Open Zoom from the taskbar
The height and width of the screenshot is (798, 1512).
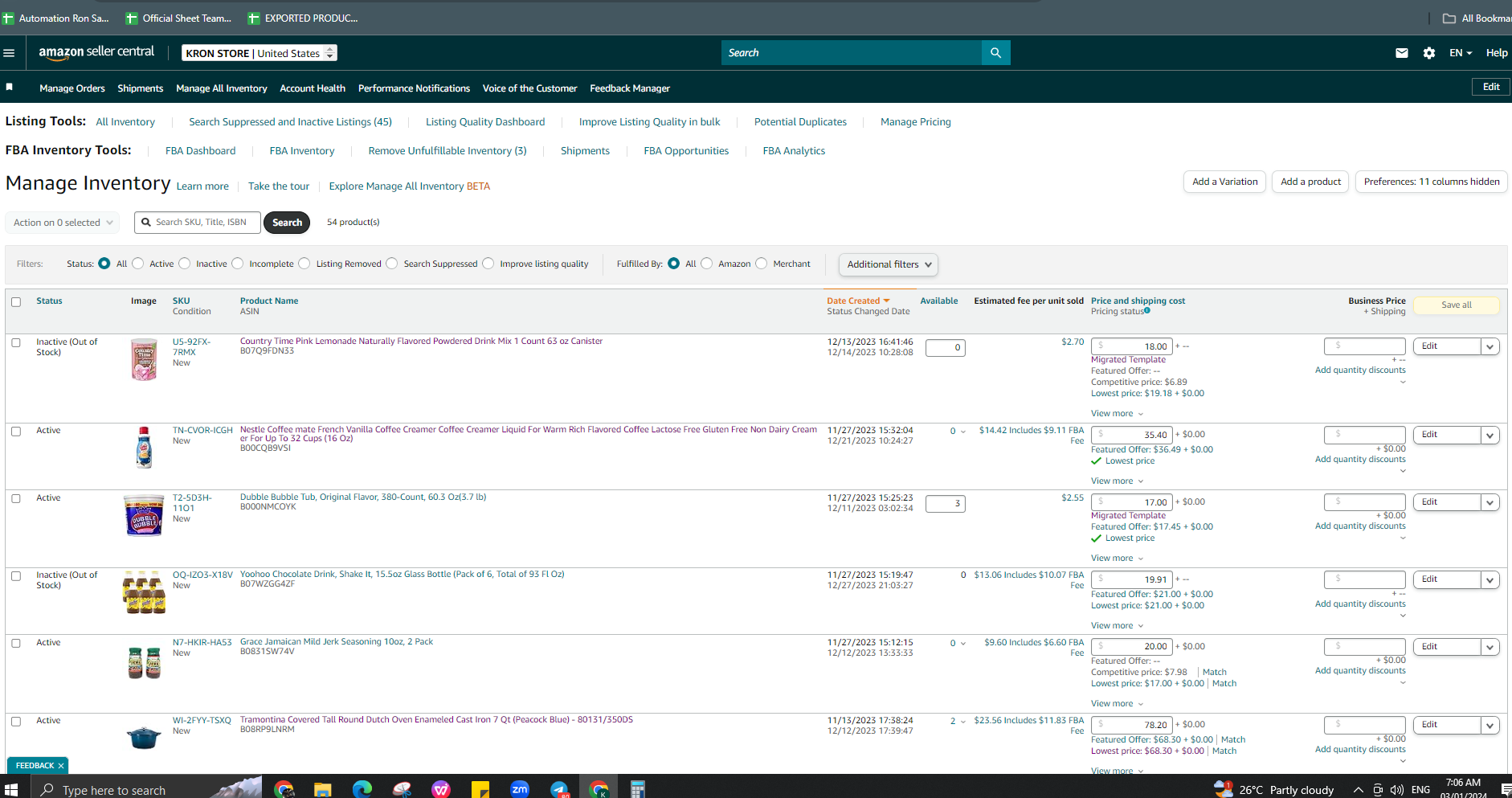click(x=520, y=790)
